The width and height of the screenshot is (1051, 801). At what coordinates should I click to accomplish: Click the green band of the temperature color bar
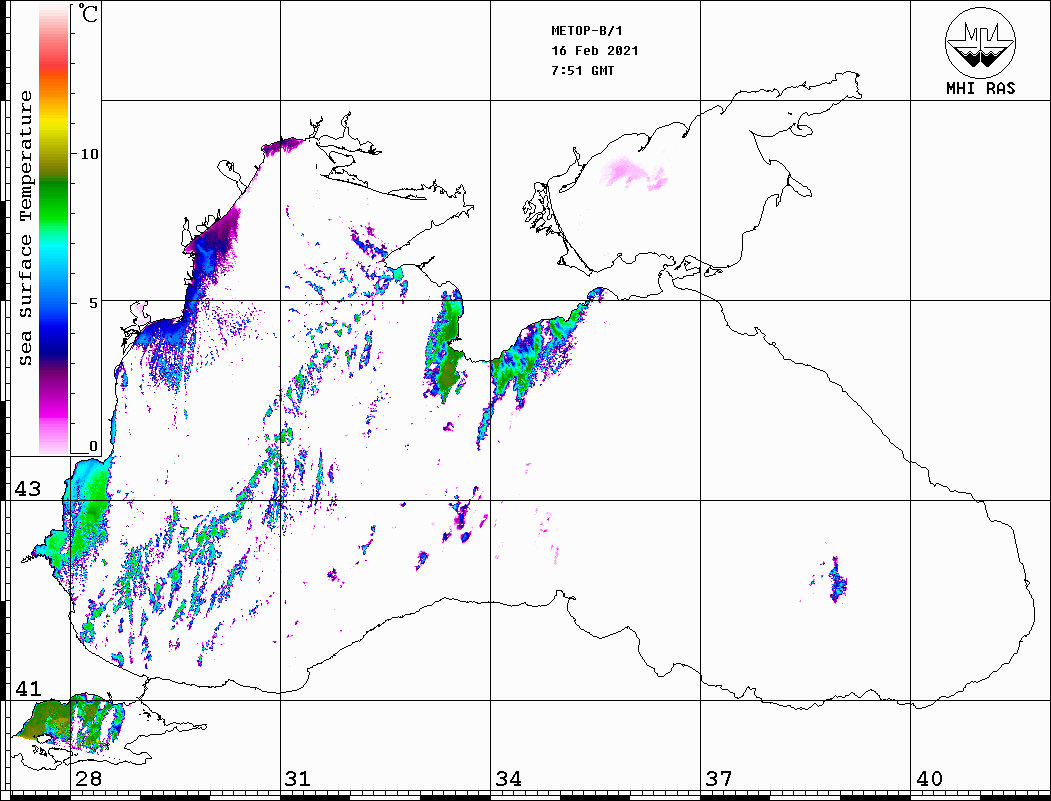pos(54,201)
